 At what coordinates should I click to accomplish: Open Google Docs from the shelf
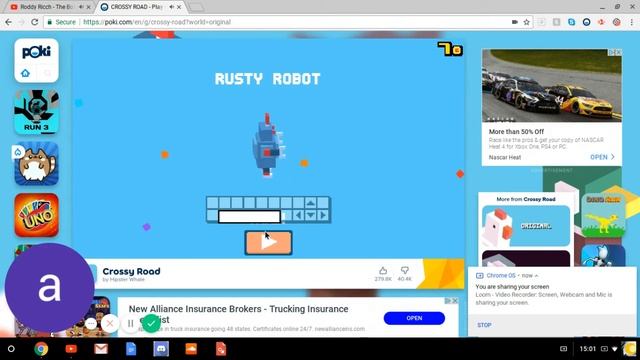[131, 349]
